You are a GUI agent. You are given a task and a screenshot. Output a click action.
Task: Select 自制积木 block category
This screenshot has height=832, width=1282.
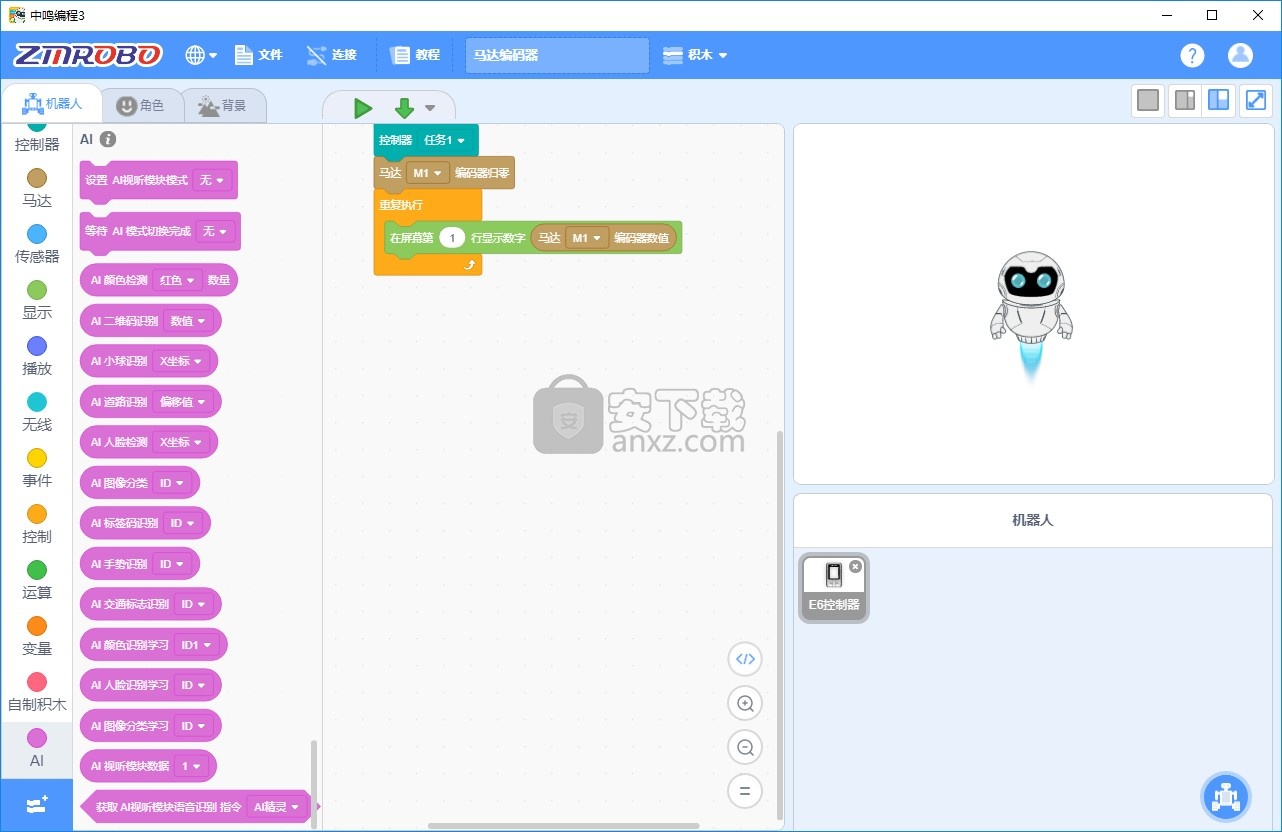37,693
